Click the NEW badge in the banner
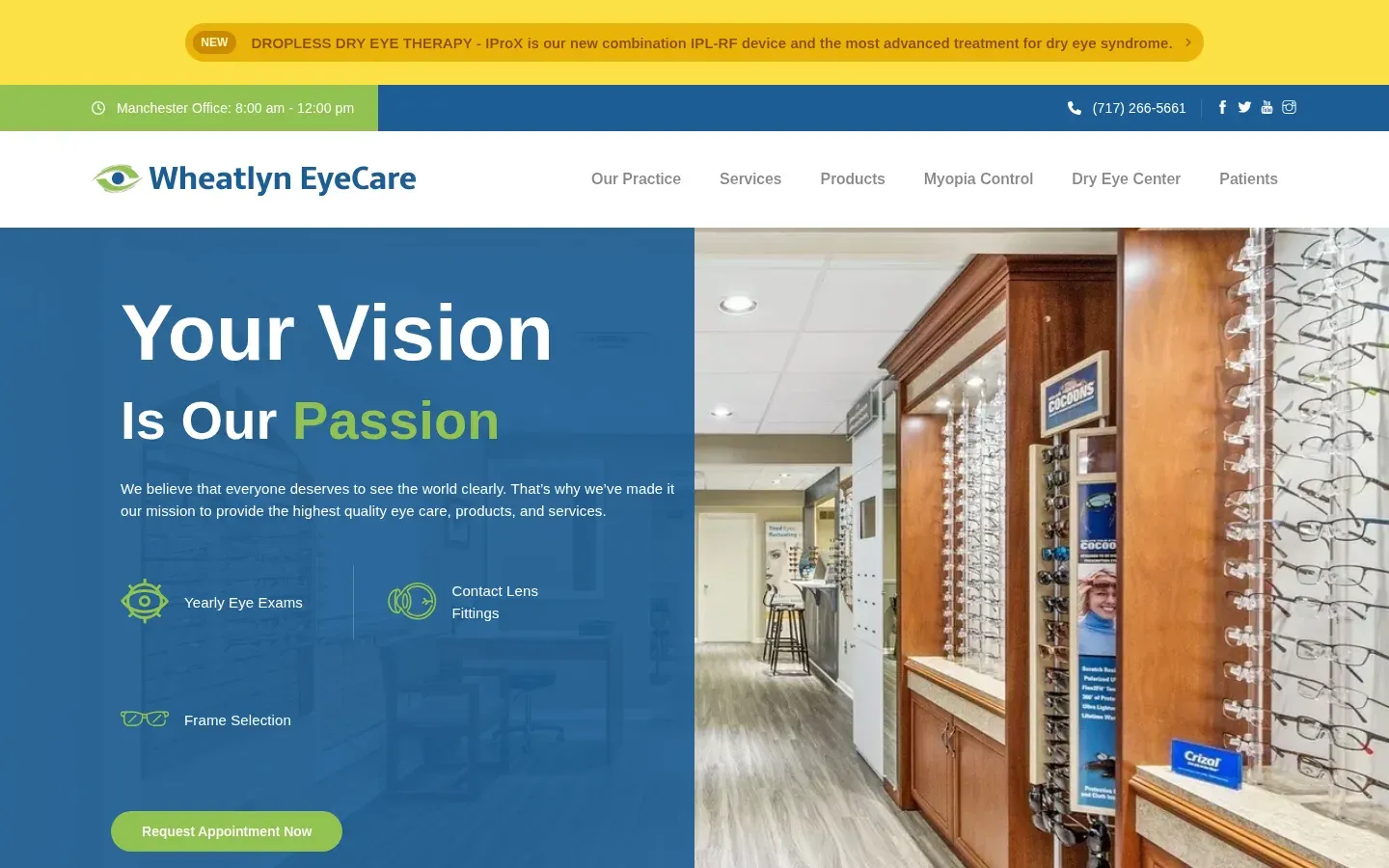The height and width of the screenshot is (868, 1389). (x=214, y=42)
